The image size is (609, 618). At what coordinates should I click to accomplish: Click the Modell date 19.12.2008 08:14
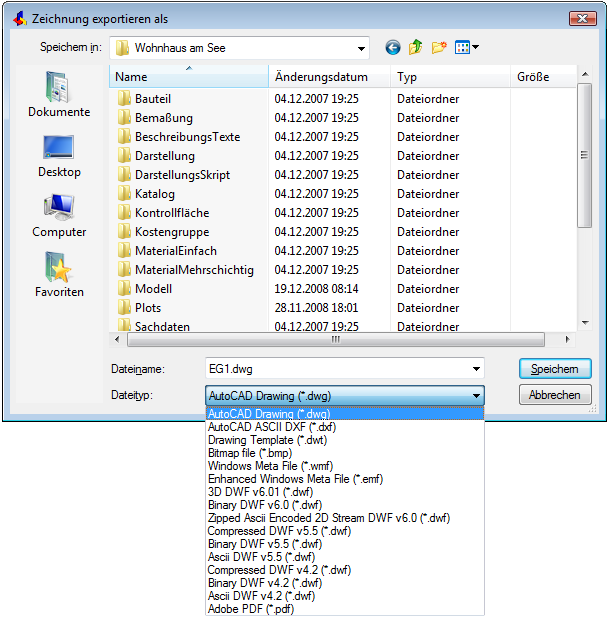pos(316,289)
